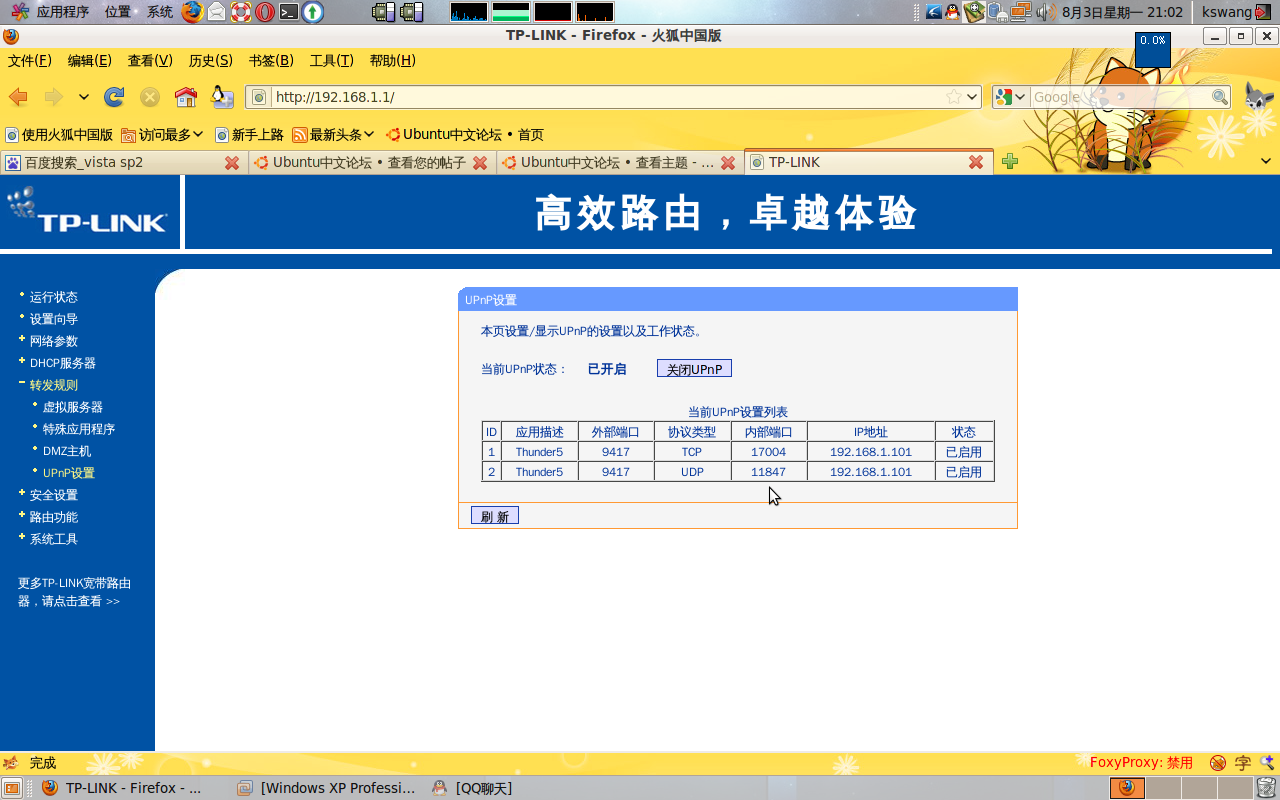The height and width of the screenshot is (800, 1280).
Task: Open the URL bar dropdown arrow
Action: pyautogui.click(x=972, y=97)
